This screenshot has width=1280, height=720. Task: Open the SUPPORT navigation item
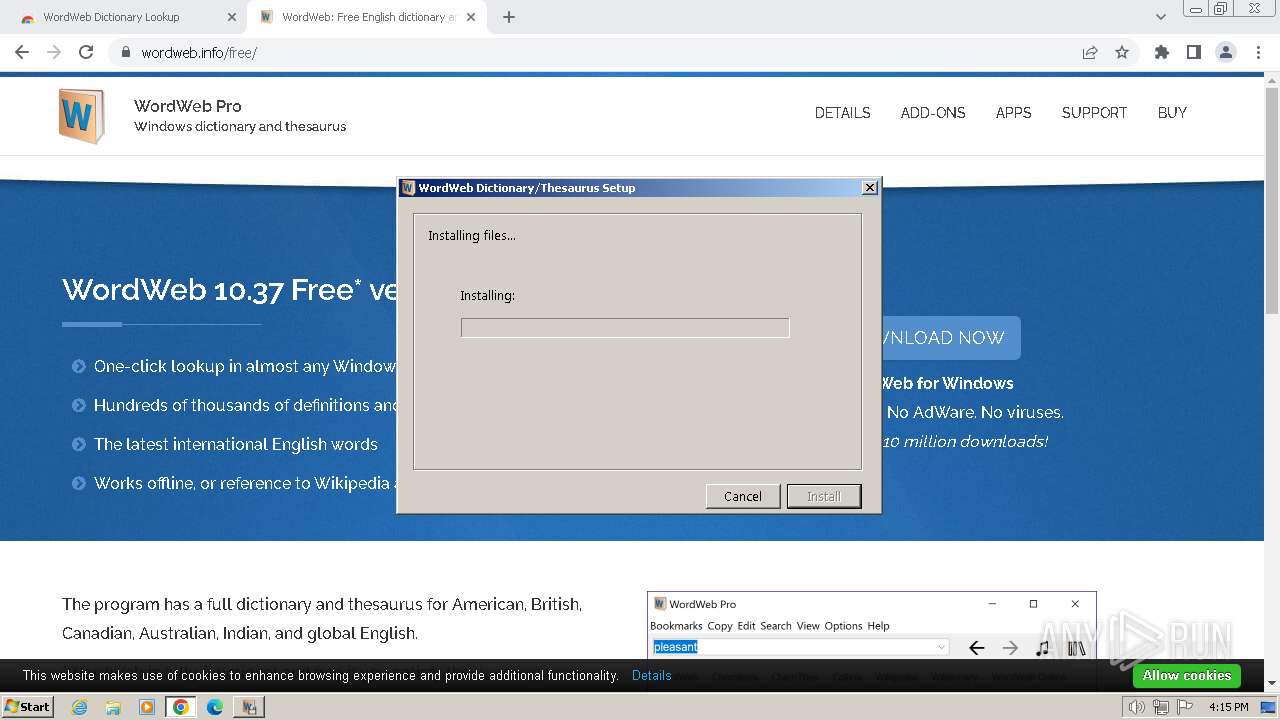coord(1094,113)
